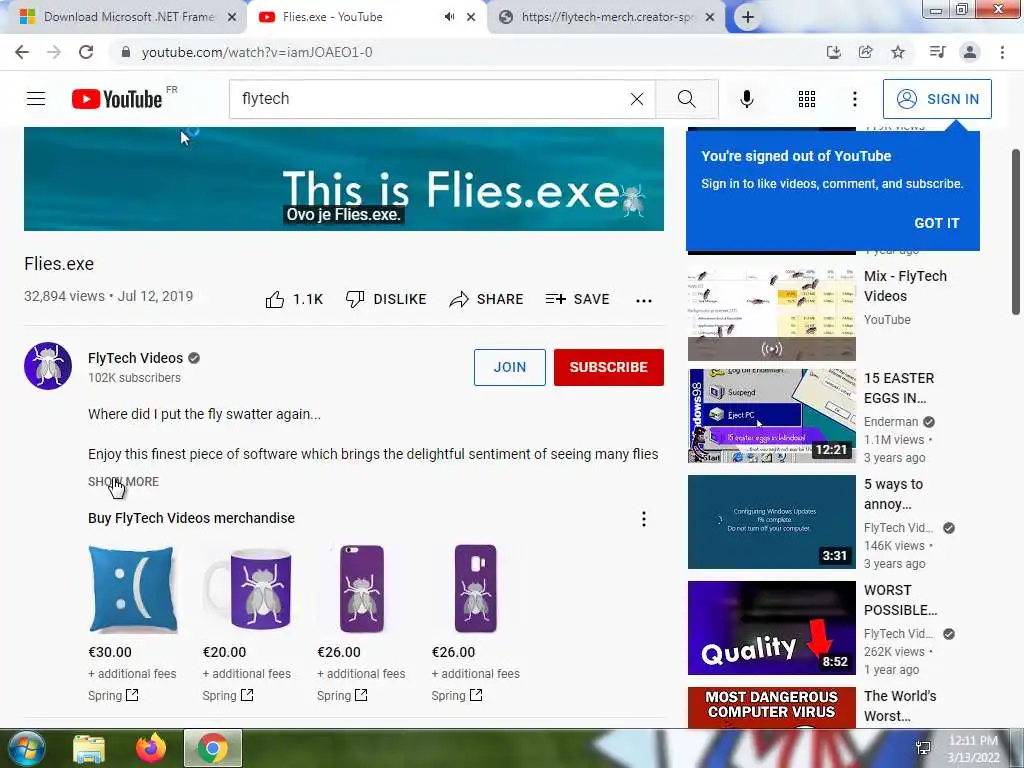Open the 5 ways to annoy video title
Viewport: 1024px width, 768px height.
coord(893,494)
